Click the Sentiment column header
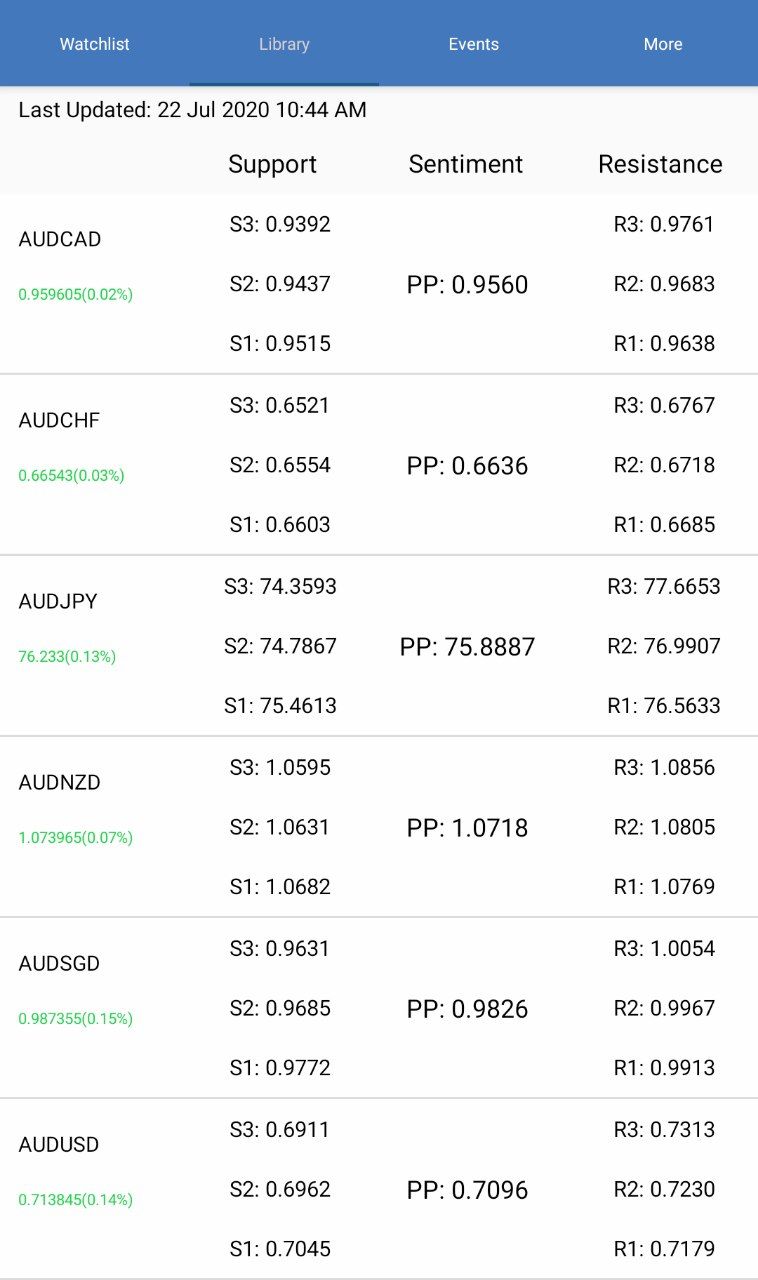Image resolution: width=758 pixels, height=1280 pixels. click(466, 165)
